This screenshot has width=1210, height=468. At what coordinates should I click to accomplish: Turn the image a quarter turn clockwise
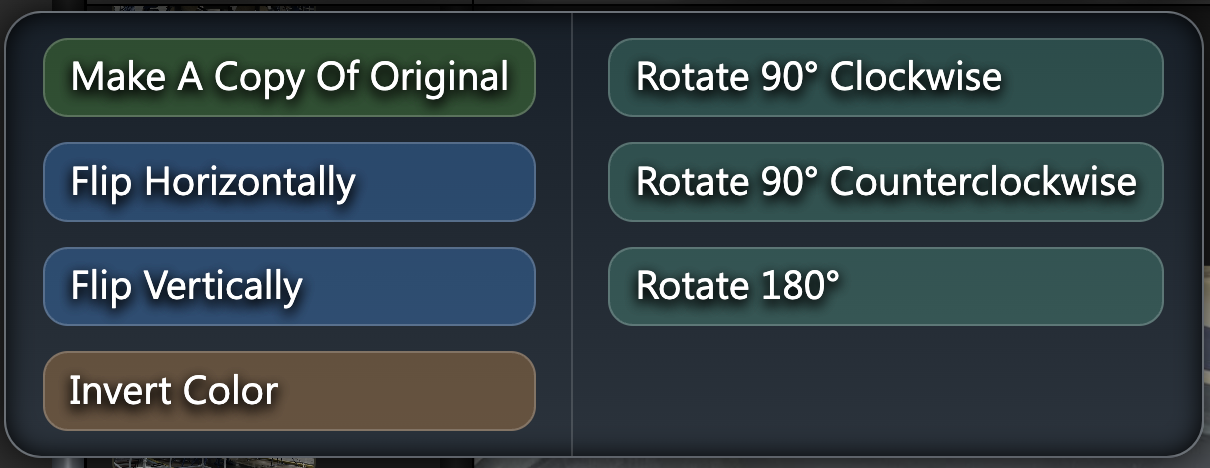(x=885, y=77)
